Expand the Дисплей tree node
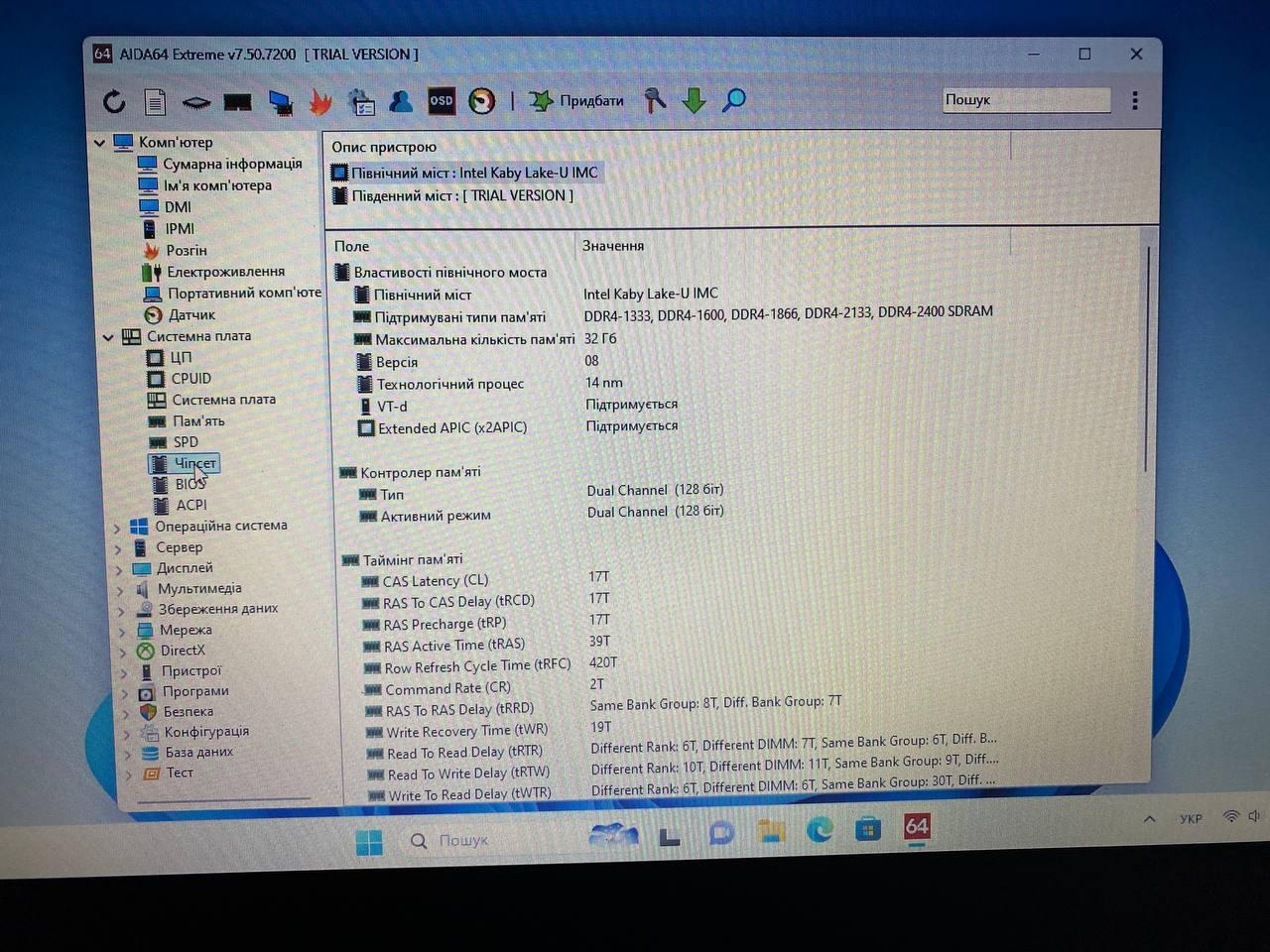1270x952 pixels. pyautogui.click(x=120, y=569)
